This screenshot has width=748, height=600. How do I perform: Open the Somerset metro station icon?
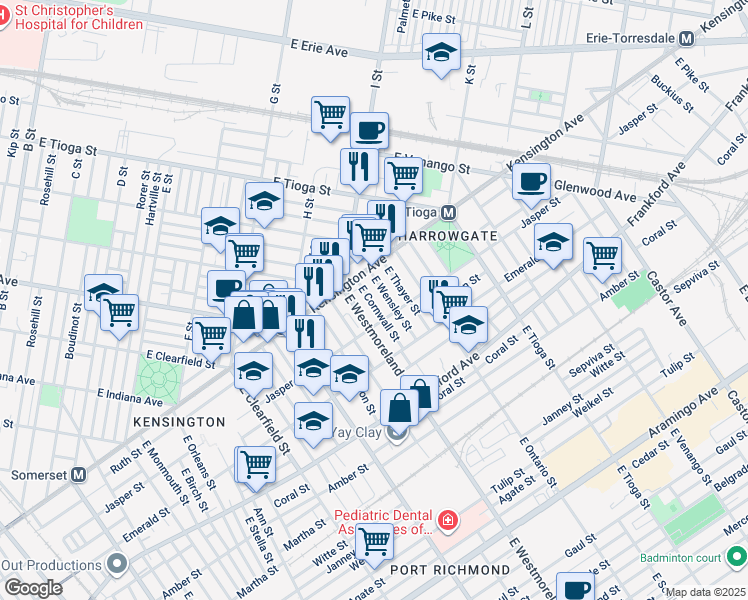[x=79, y=475]
